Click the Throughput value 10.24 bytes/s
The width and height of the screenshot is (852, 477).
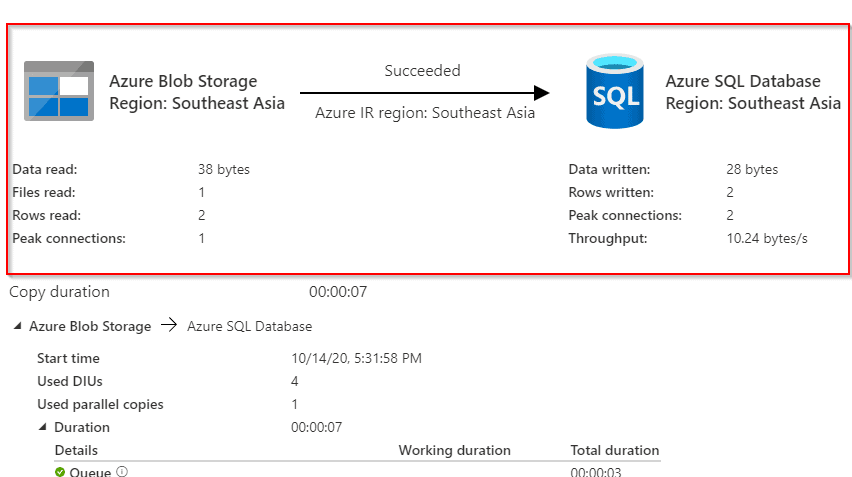768,239
